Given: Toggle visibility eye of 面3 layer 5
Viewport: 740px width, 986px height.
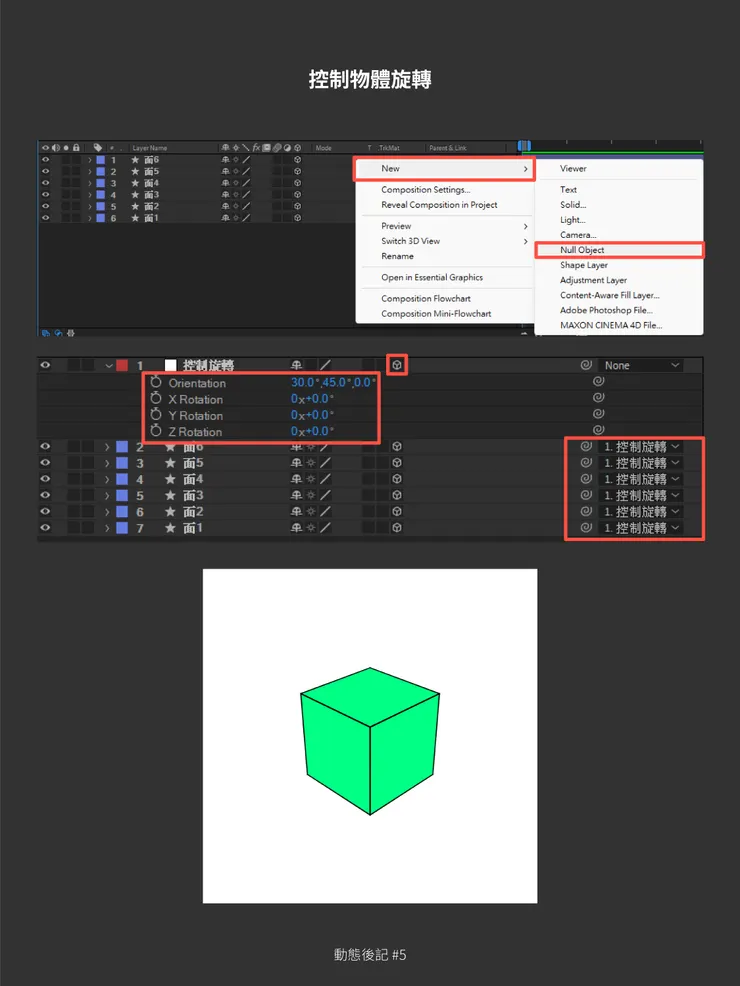Looking at the screenshot, I should coord(45,496).
